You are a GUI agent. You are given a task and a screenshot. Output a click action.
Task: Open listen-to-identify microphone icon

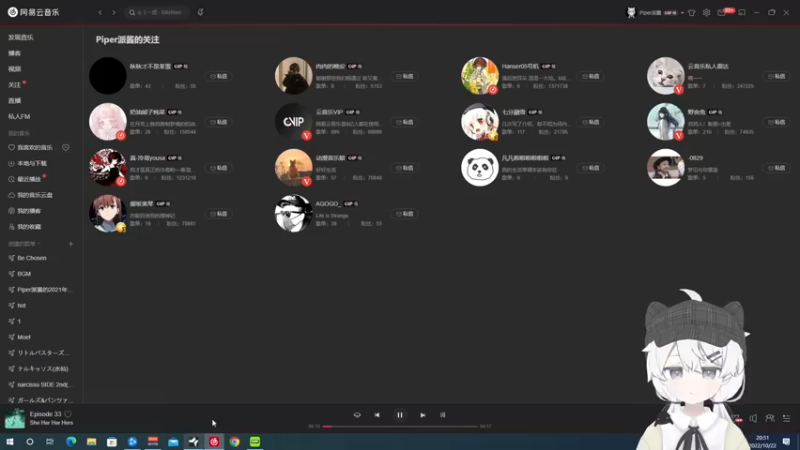(x=201, y=12)
